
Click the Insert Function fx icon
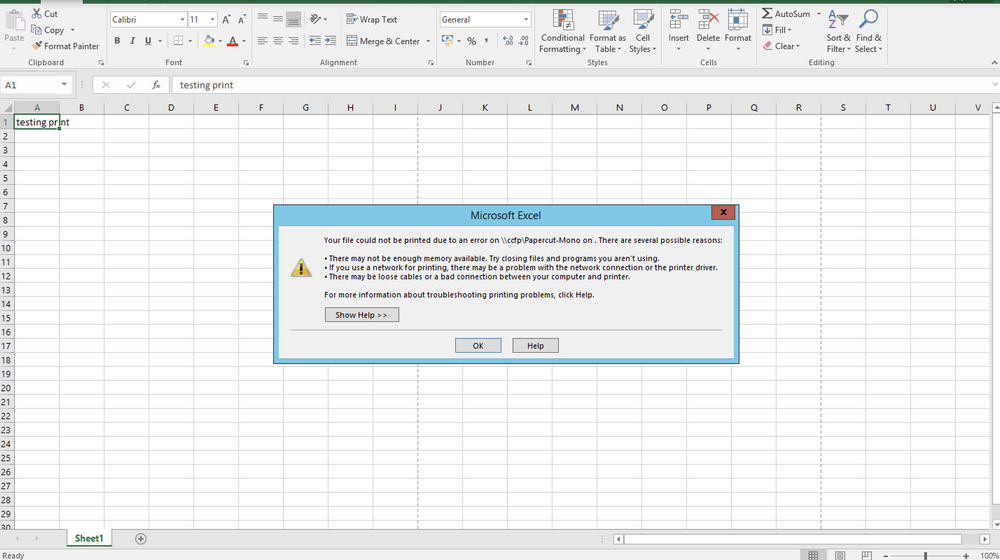click(156, 85)
